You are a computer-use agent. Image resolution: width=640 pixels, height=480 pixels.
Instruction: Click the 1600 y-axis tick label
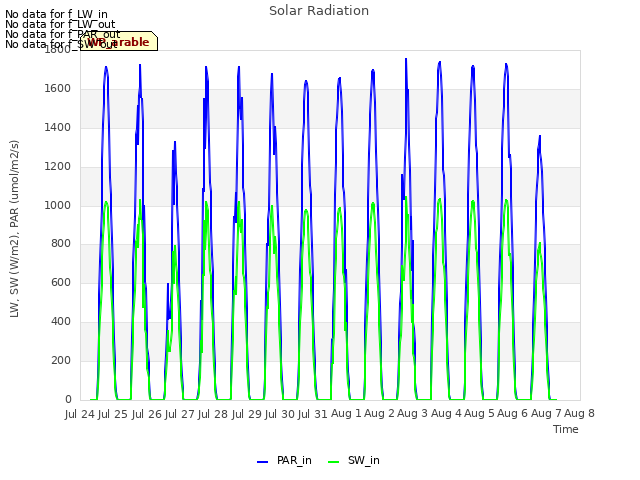point(58,89)
